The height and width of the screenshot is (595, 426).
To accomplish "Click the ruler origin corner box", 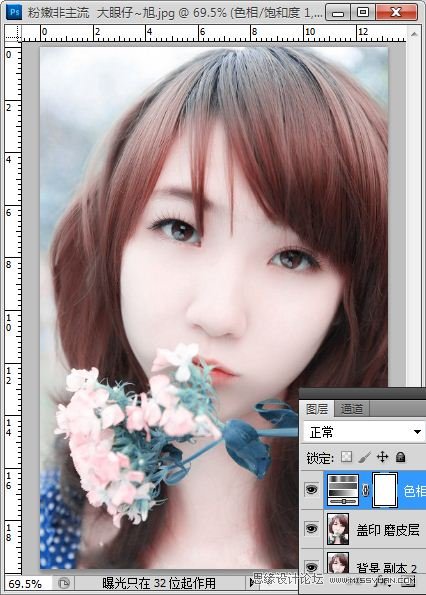I will pyautogui.click(x=13, y=34).
